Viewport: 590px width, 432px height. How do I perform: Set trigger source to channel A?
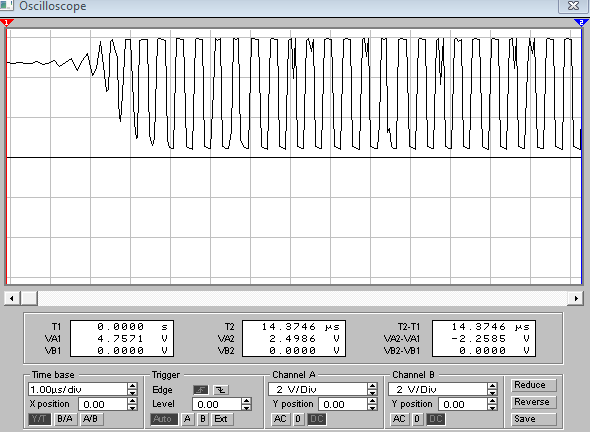pos(187,419)
